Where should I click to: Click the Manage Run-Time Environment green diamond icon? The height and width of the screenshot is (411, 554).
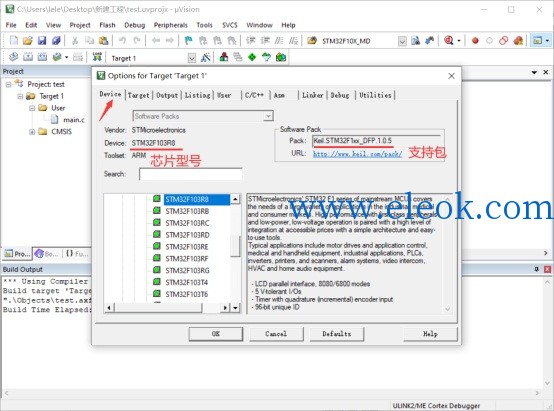coord(252,57)
